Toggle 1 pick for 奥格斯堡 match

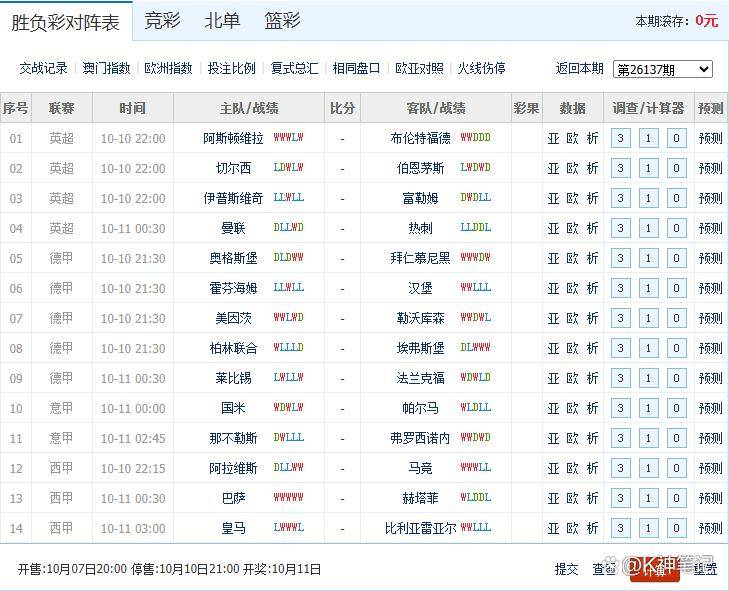point(648,258)
